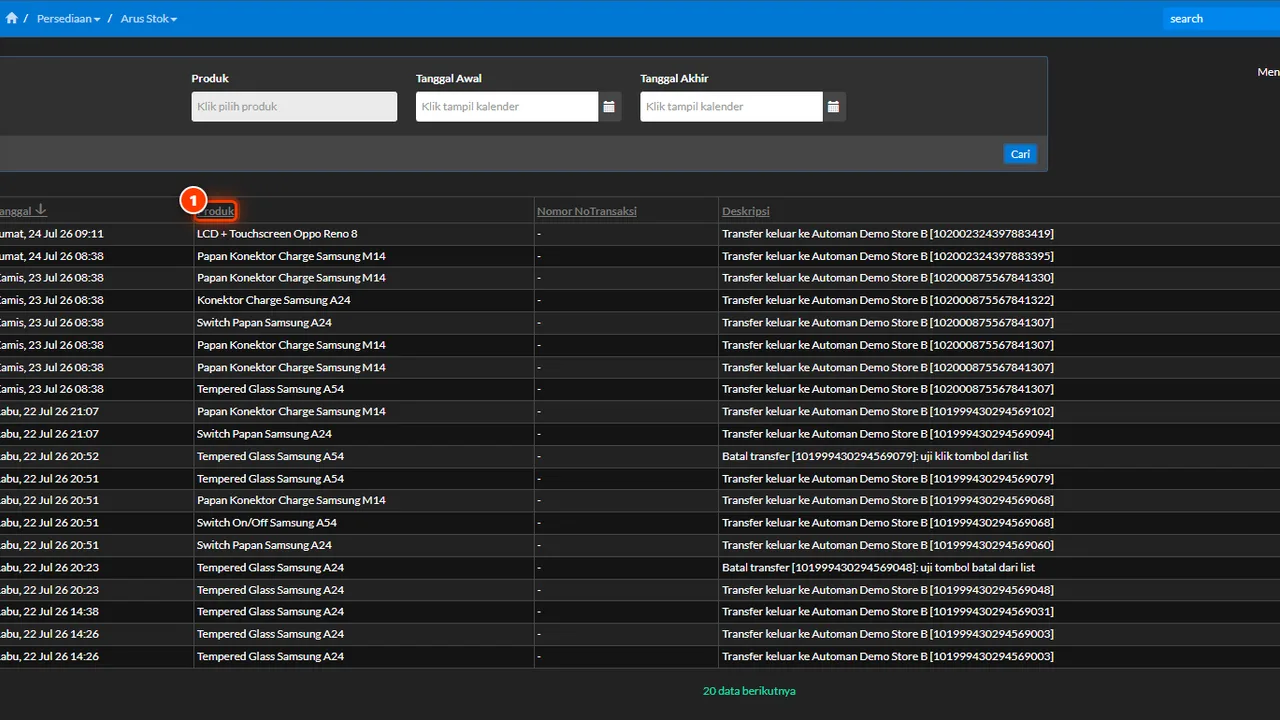
Task: Expand the Arus Stok breadcrumb menu
Action: point(149,19)
